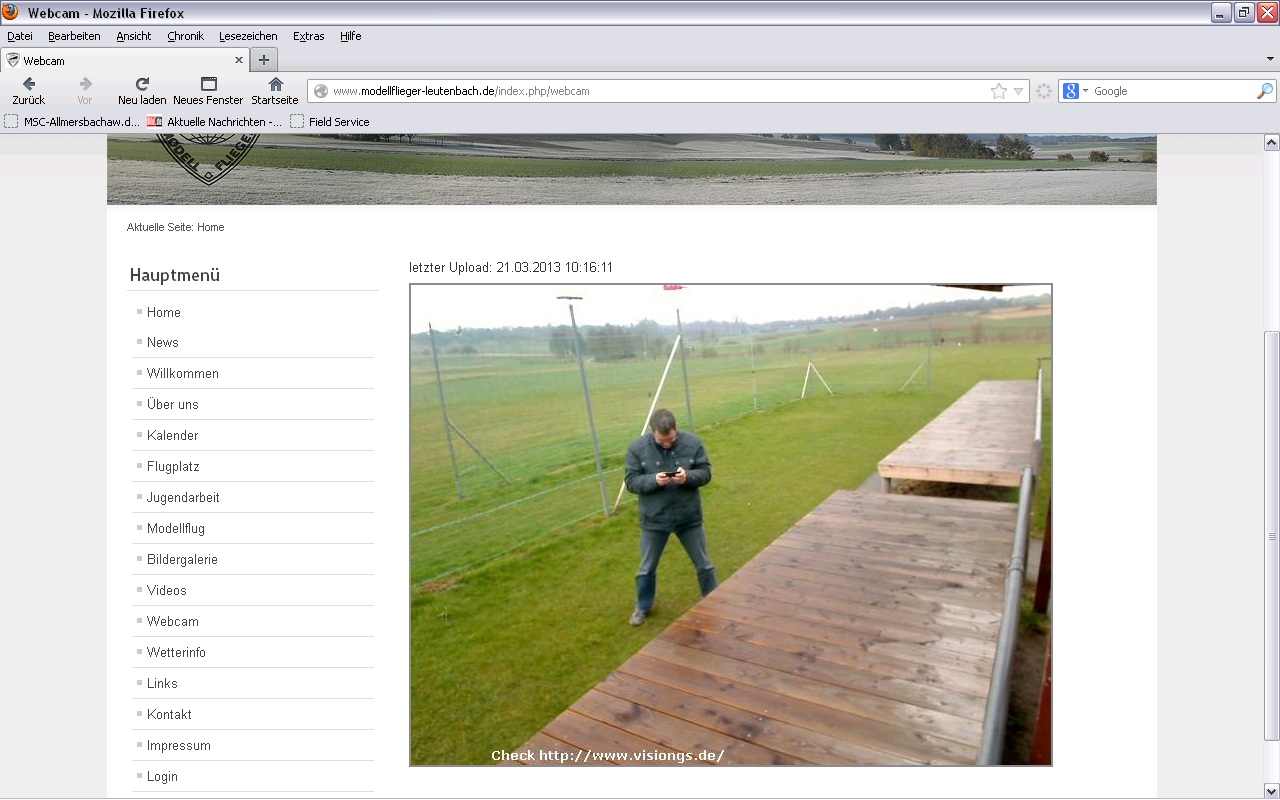Image resolution: width=1280 pixels, height=800 pixels.
Task: Click the search magnifier icon in search box
Action: (1265, 91)
